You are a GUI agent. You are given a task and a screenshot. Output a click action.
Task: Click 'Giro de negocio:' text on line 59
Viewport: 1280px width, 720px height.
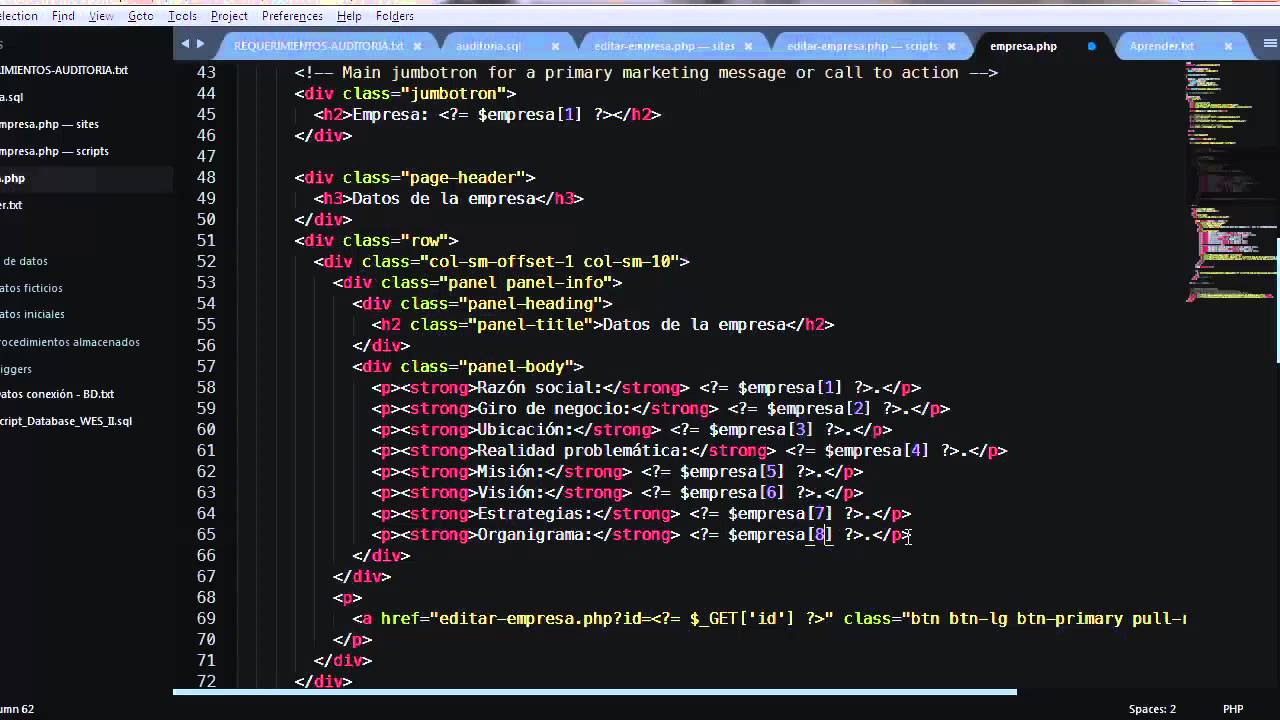554,408
